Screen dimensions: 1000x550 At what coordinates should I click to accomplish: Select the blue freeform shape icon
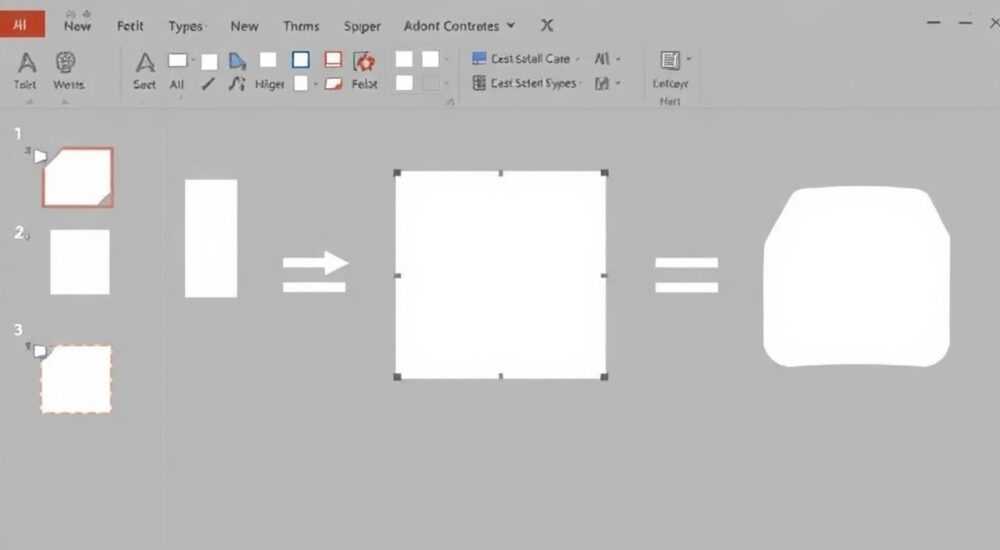[237, 61]
